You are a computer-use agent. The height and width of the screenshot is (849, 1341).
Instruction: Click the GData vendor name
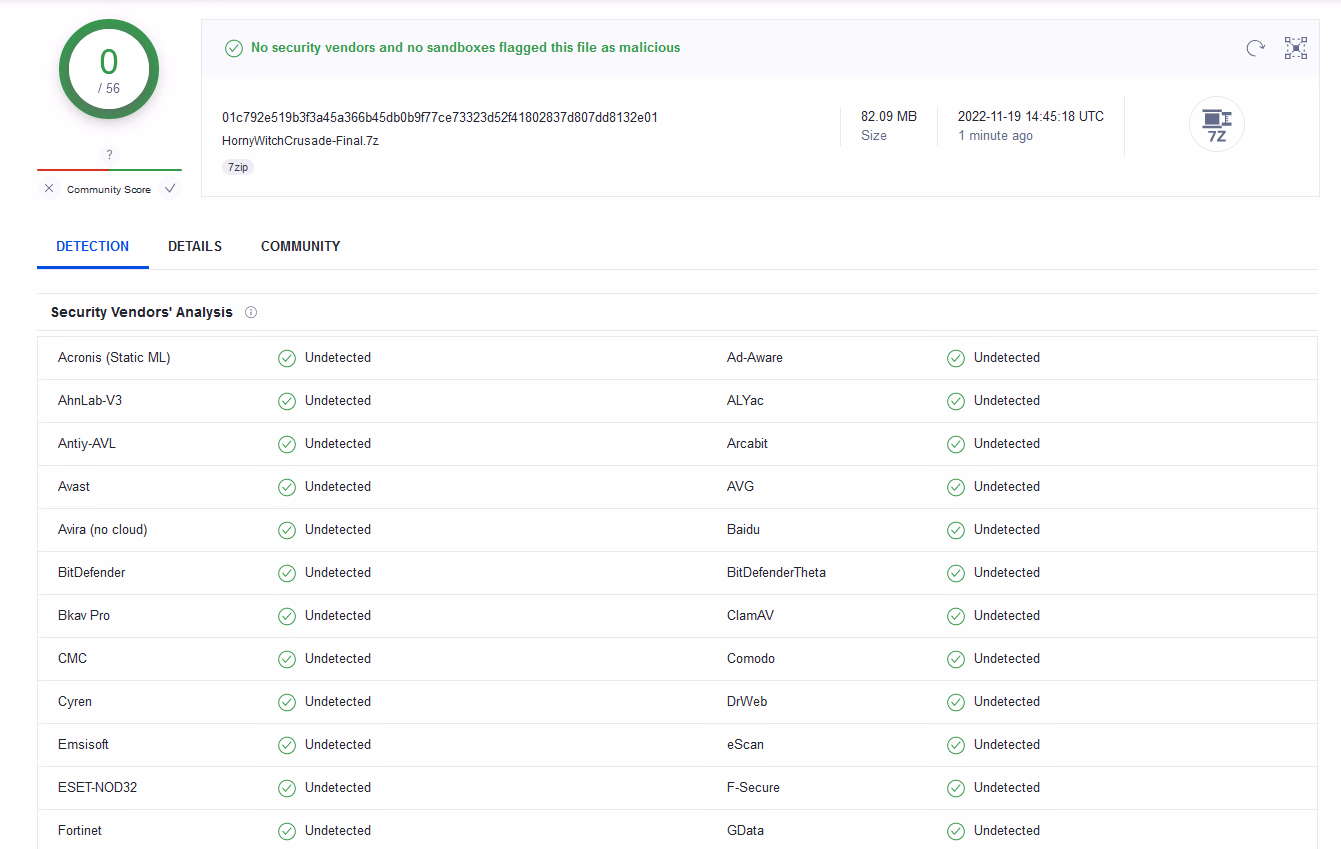pos(746,831)
